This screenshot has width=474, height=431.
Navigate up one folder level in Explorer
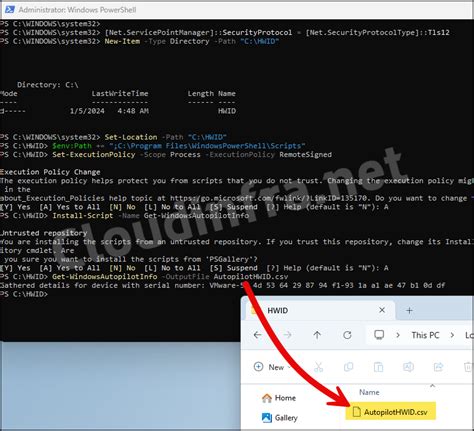click(317, 335)
